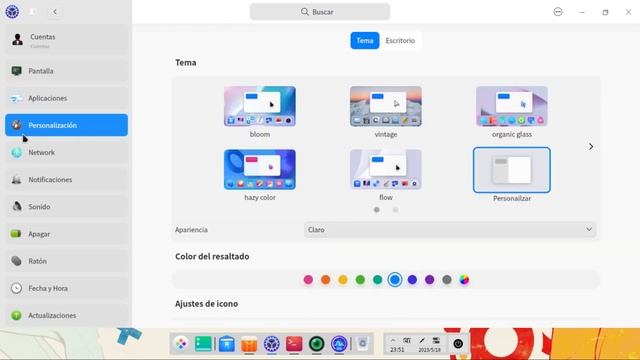Click the power button in the dock
Screen dimensions: 640x360
(458, 344)
